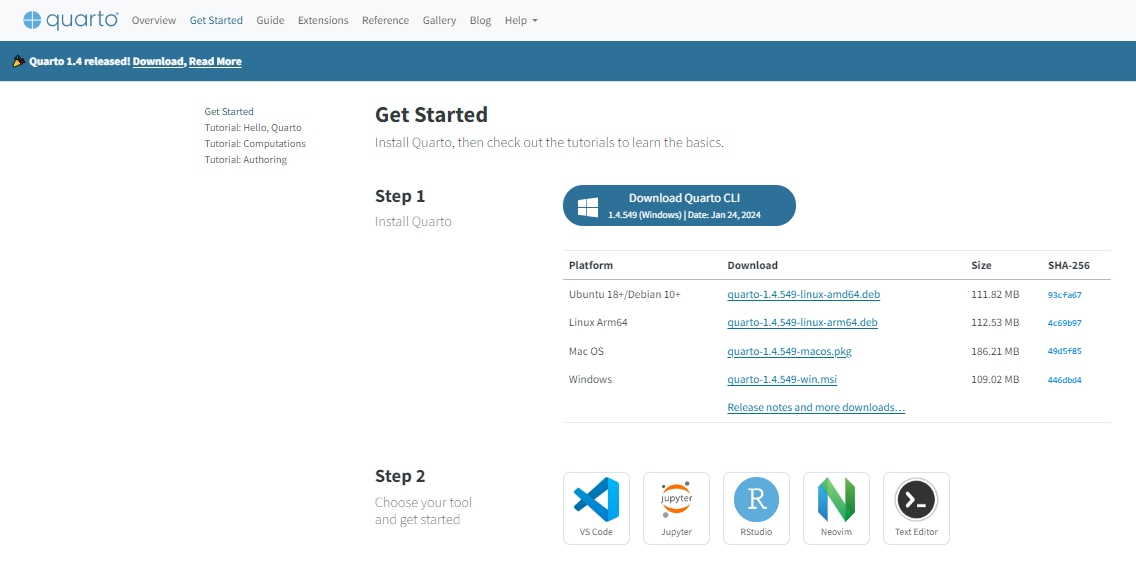Go to the Guide nav item
Image resolution: width=1136 pixels, height=568 pixels.
[270, 20]
